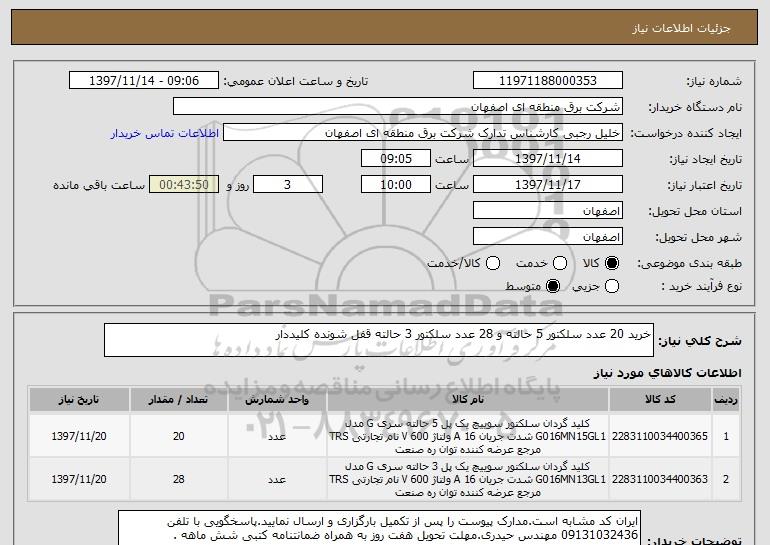Click the remaining time counter 00:43:50
The height and width of the screenshot is (545, 770).
pyautogui.click(x=184, y=185)
